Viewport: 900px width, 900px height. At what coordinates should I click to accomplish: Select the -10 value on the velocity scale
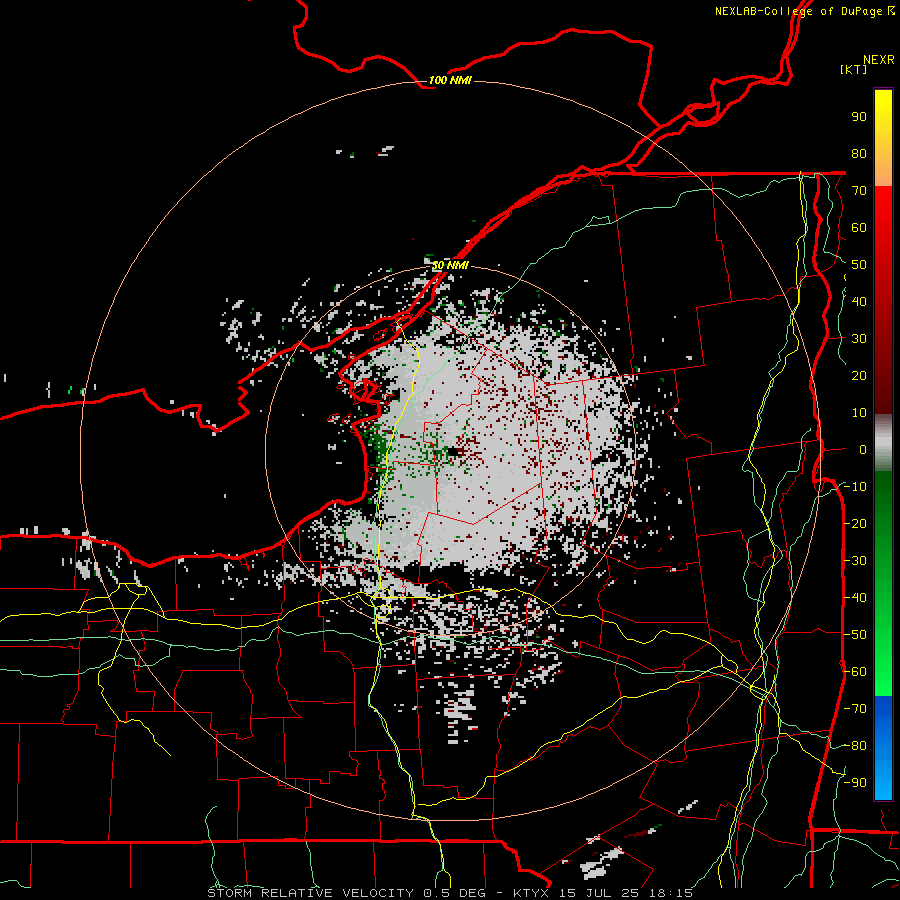[855, 487]
